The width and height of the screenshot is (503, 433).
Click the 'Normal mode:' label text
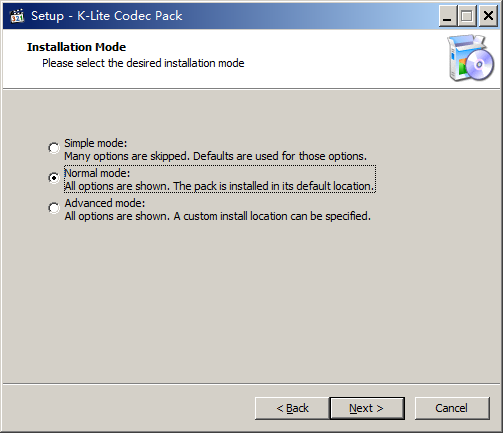point(97,173)
